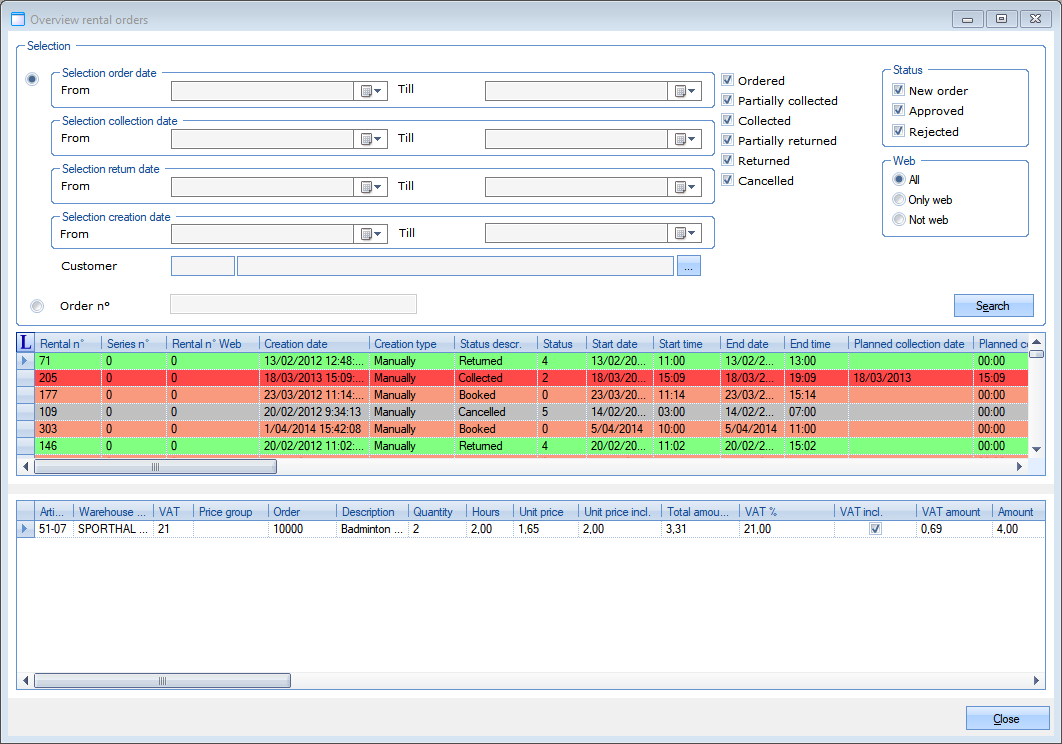
Task: Open calendar for collection date From field
Action: coord(371,139)
